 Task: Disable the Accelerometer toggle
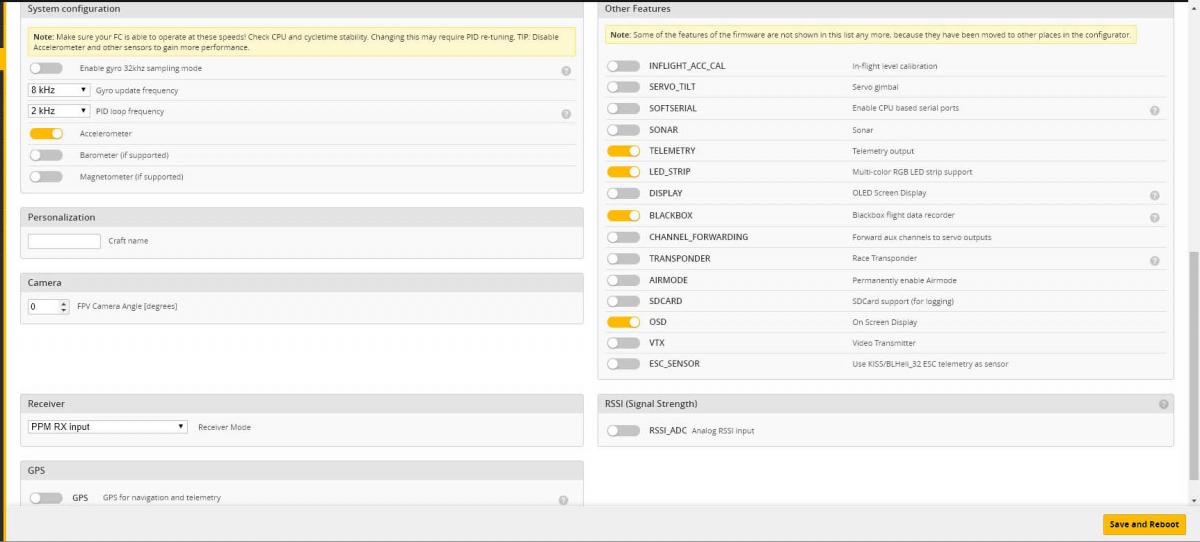click(x=46, y=133)
